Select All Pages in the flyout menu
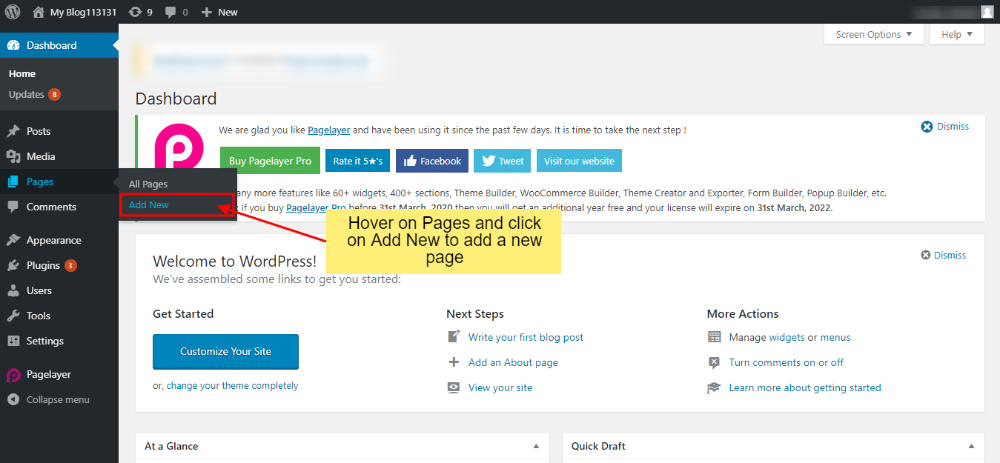The width and height of the screenshot is (1000, 463). click(x=148, y=184)
